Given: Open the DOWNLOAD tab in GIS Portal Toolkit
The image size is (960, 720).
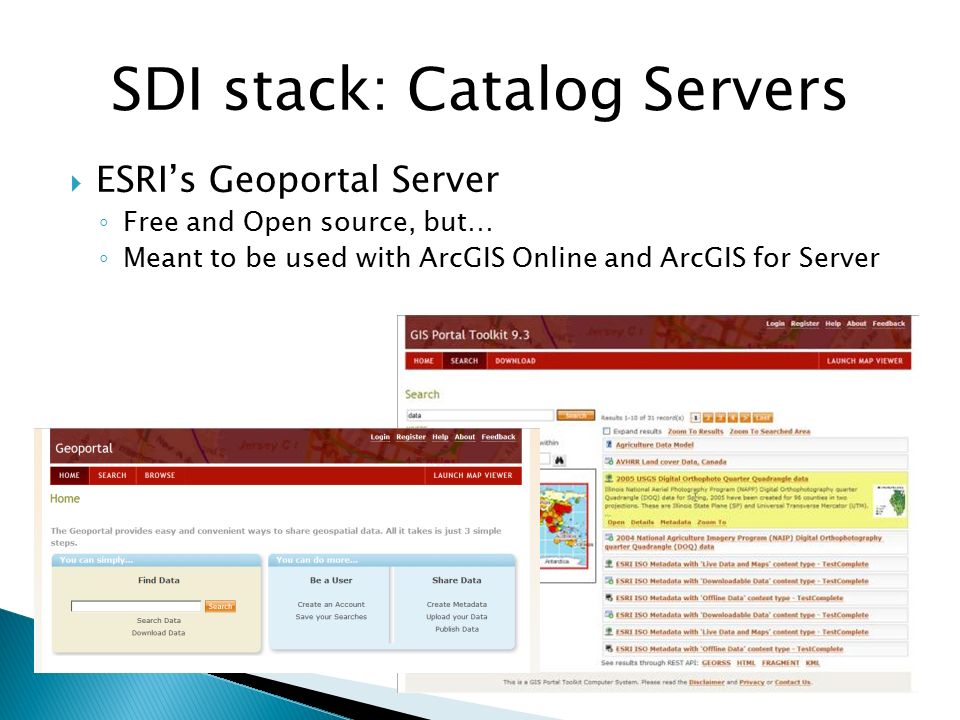Looking at the screenshot, I should [516, 361].
